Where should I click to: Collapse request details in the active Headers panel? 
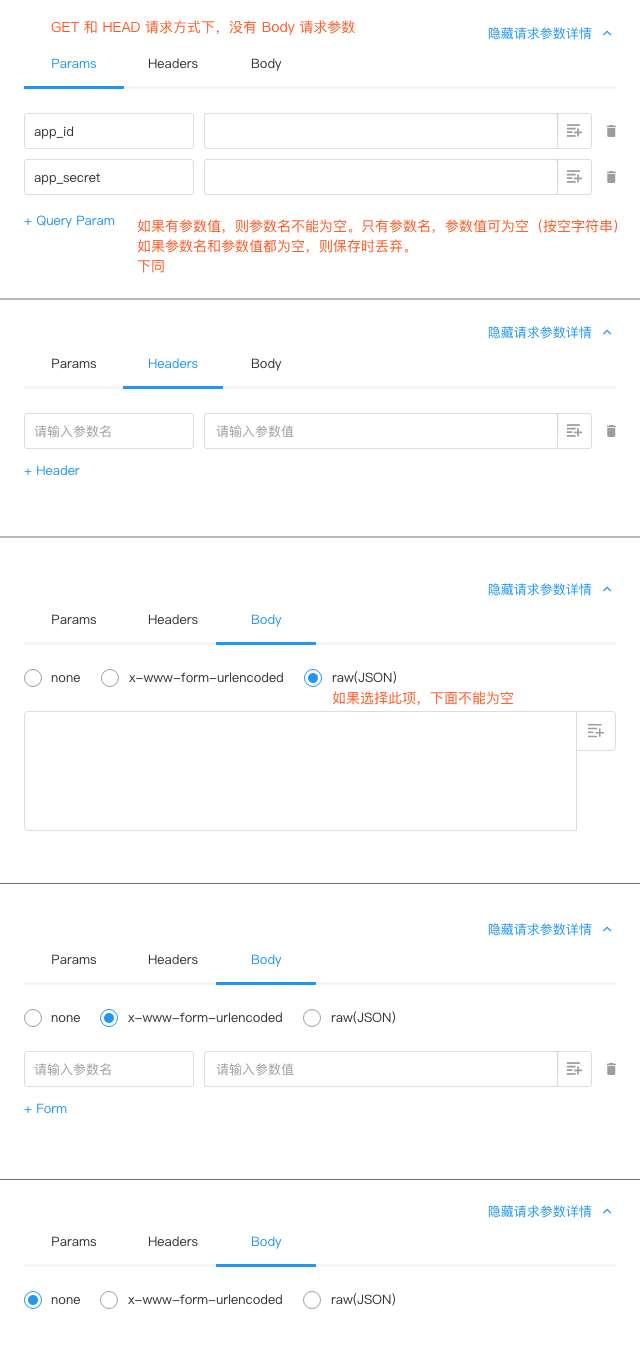click(549, 332)
